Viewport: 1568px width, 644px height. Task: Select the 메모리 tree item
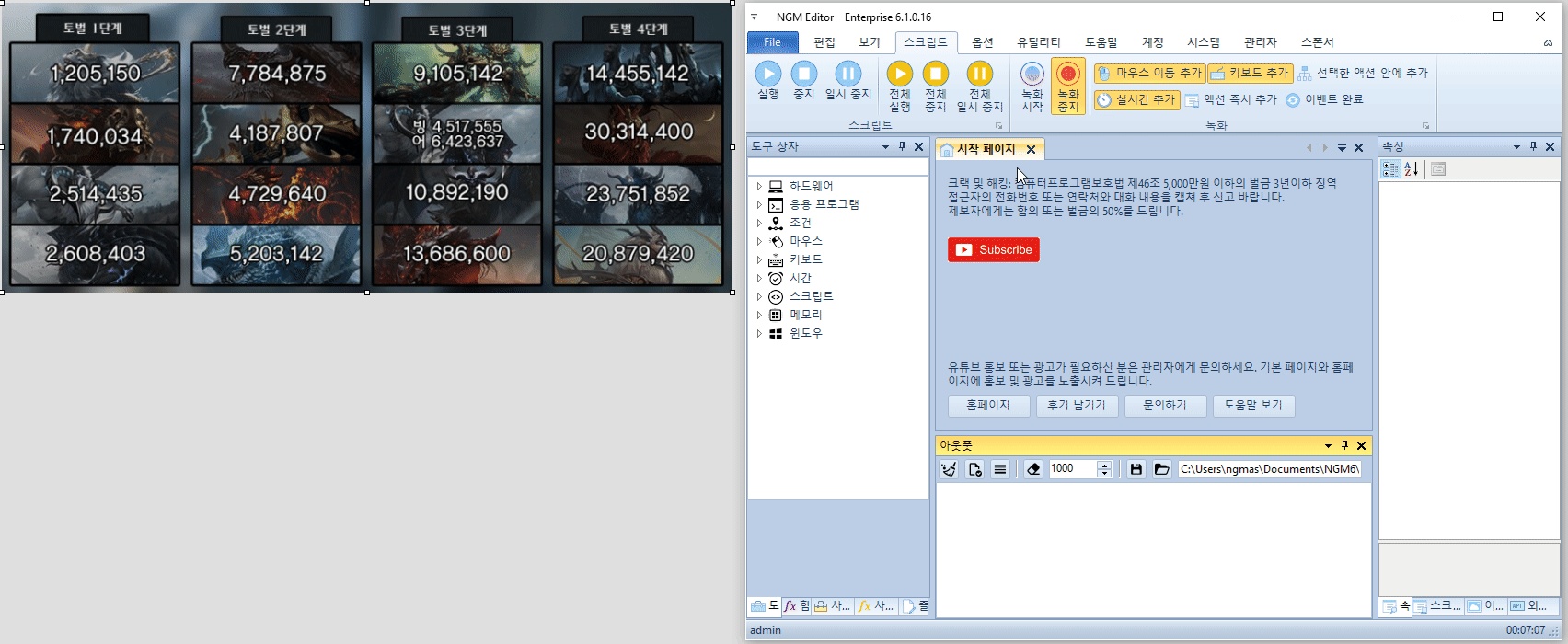coord(805,315)
